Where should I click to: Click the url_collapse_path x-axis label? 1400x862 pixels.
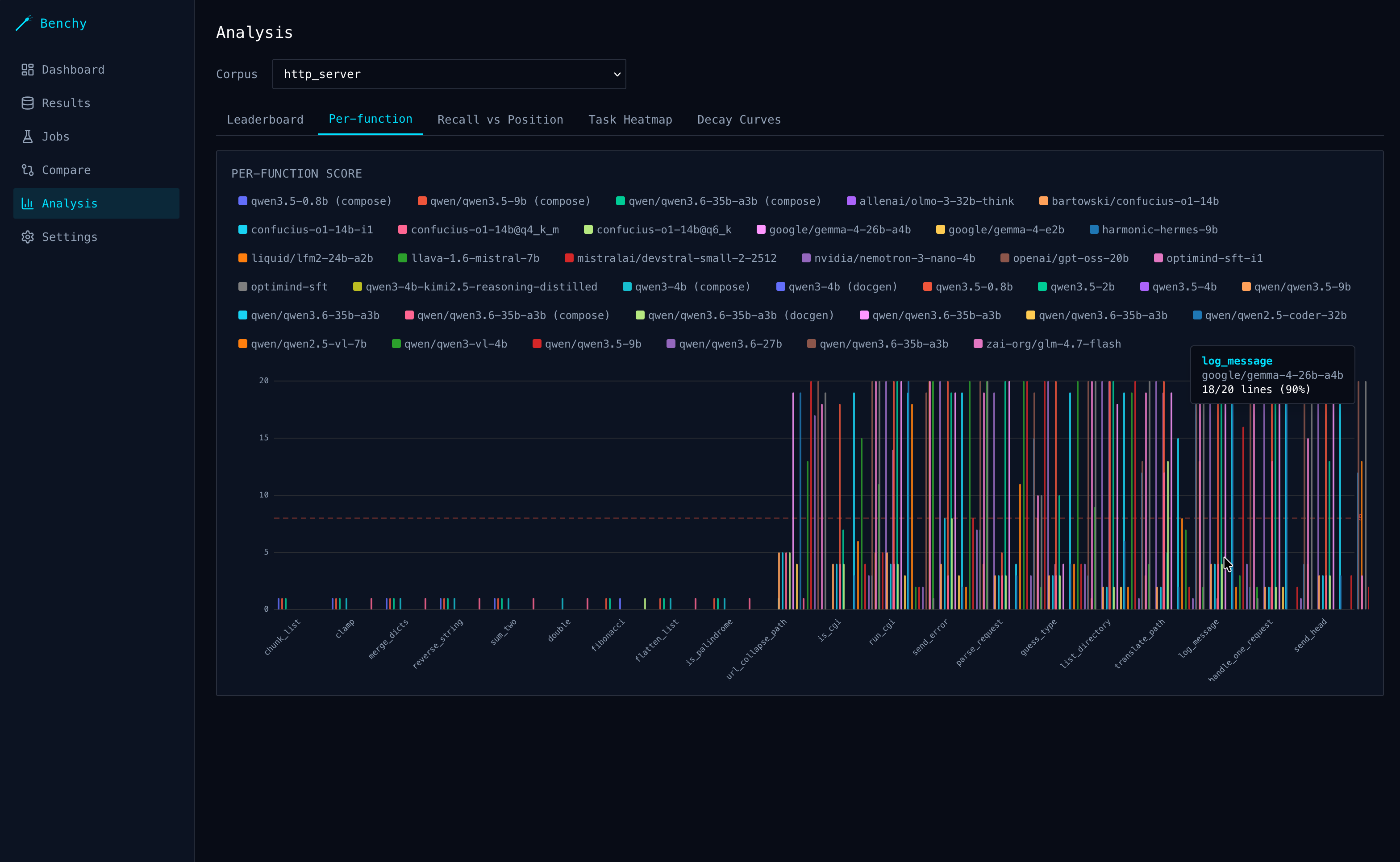pyautogui.click(x=756, y=649)
